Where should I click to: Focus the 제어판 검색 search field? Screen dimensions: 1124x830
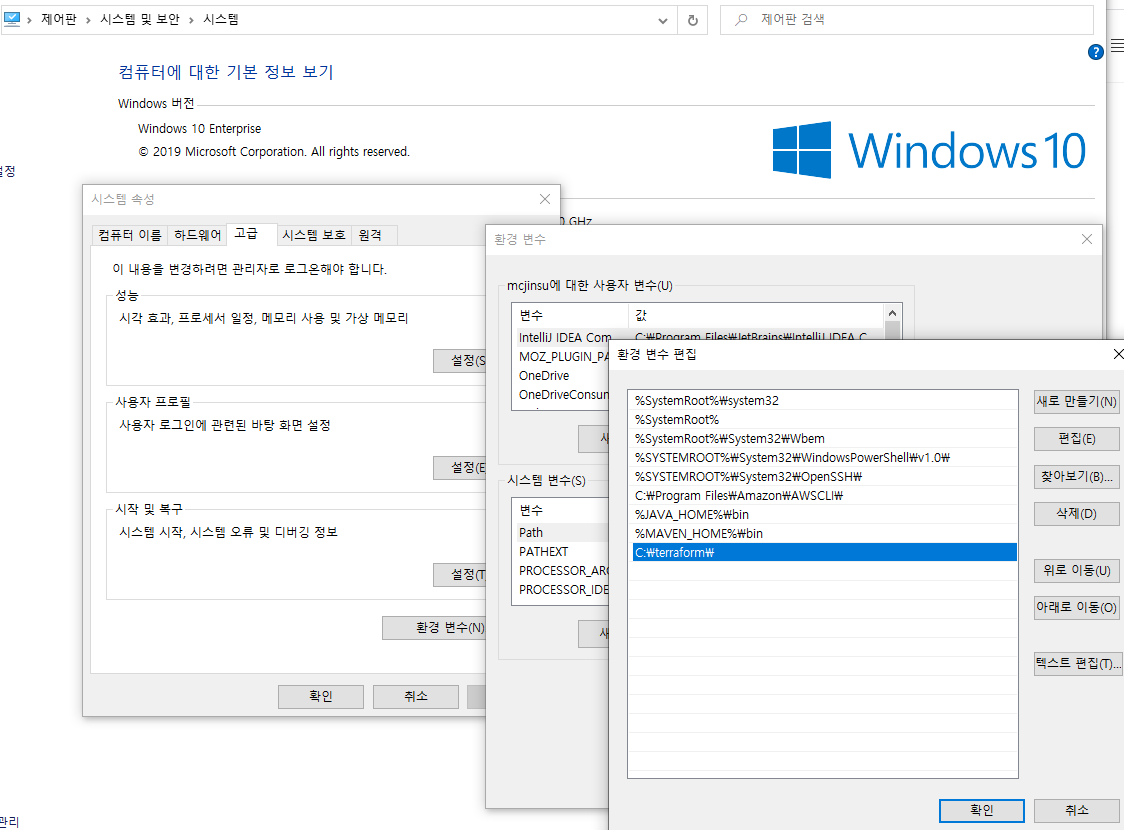point(907,19)
